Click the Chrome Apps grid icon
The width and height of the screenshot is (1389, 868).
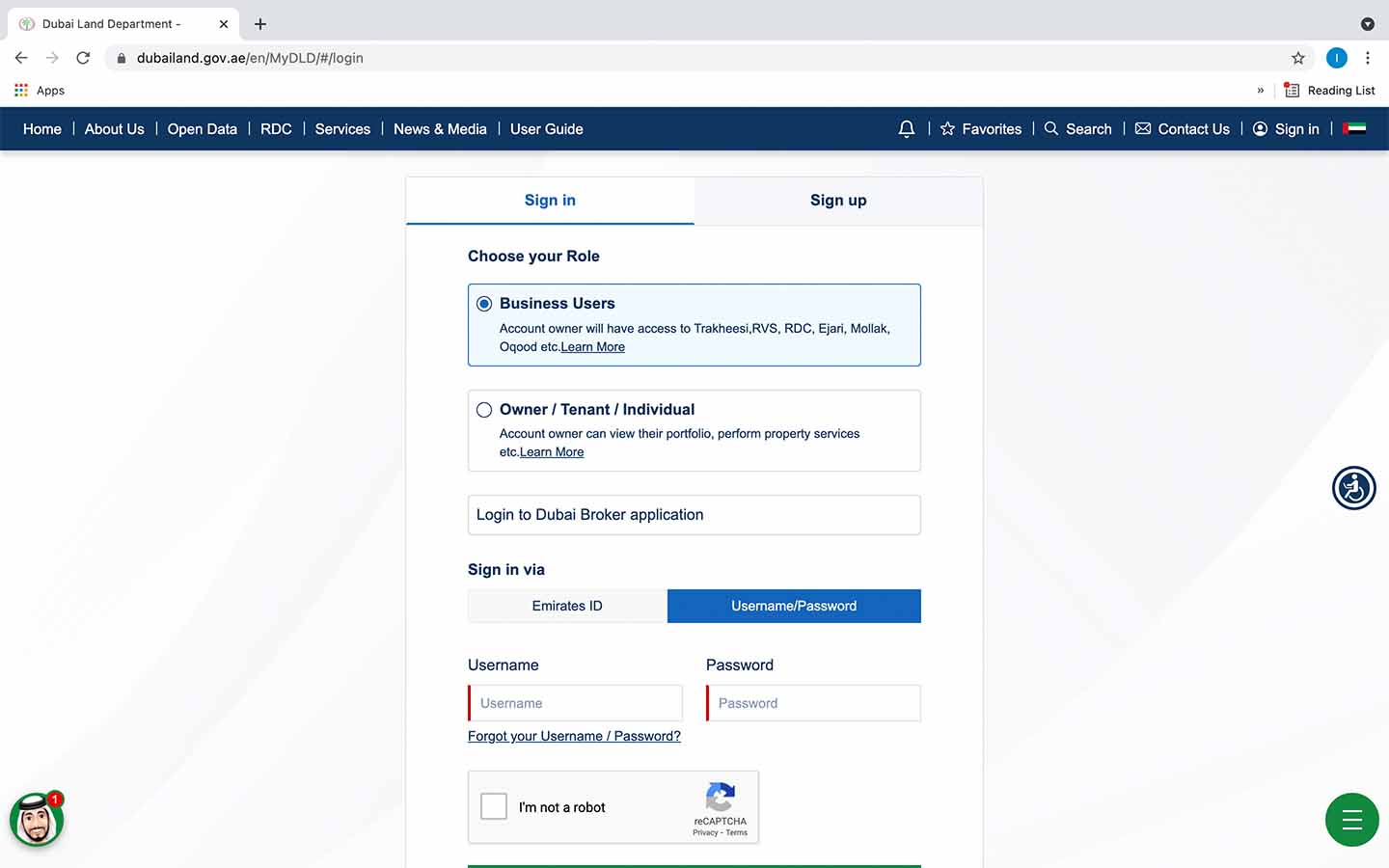point(21,90)
